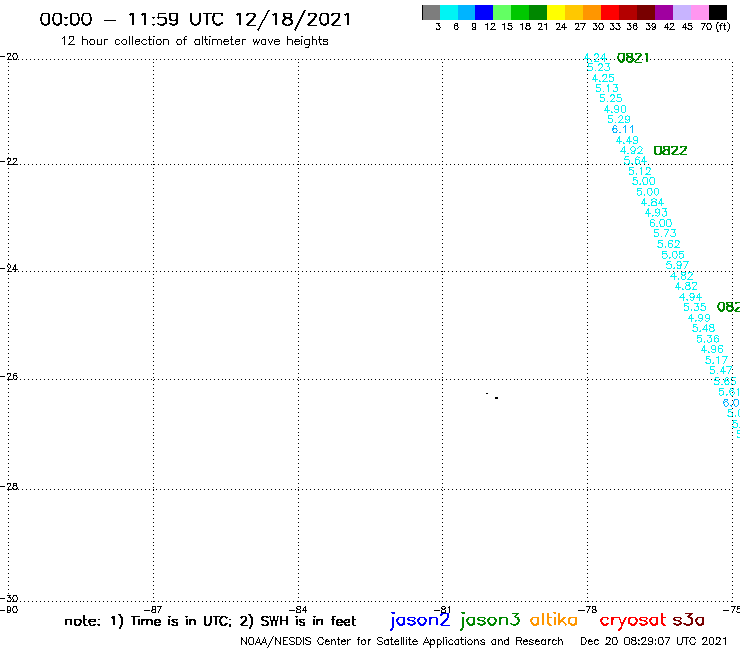The height and width of the screenshot is (650, 740).
Task: Click the cyan 6 ft legend swatch
Action: tap(449, 12)
